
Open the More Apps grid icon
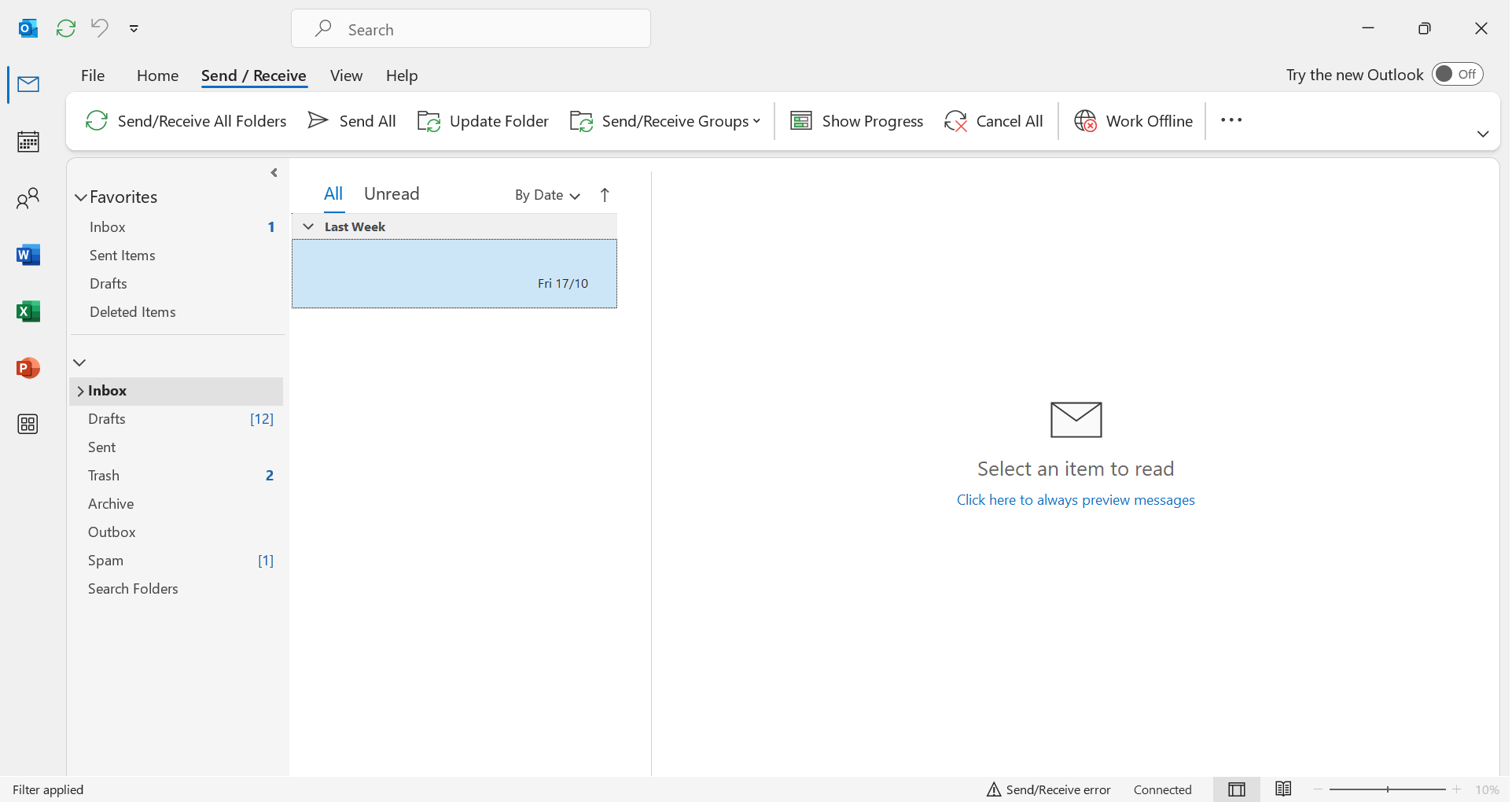[28, 425]
